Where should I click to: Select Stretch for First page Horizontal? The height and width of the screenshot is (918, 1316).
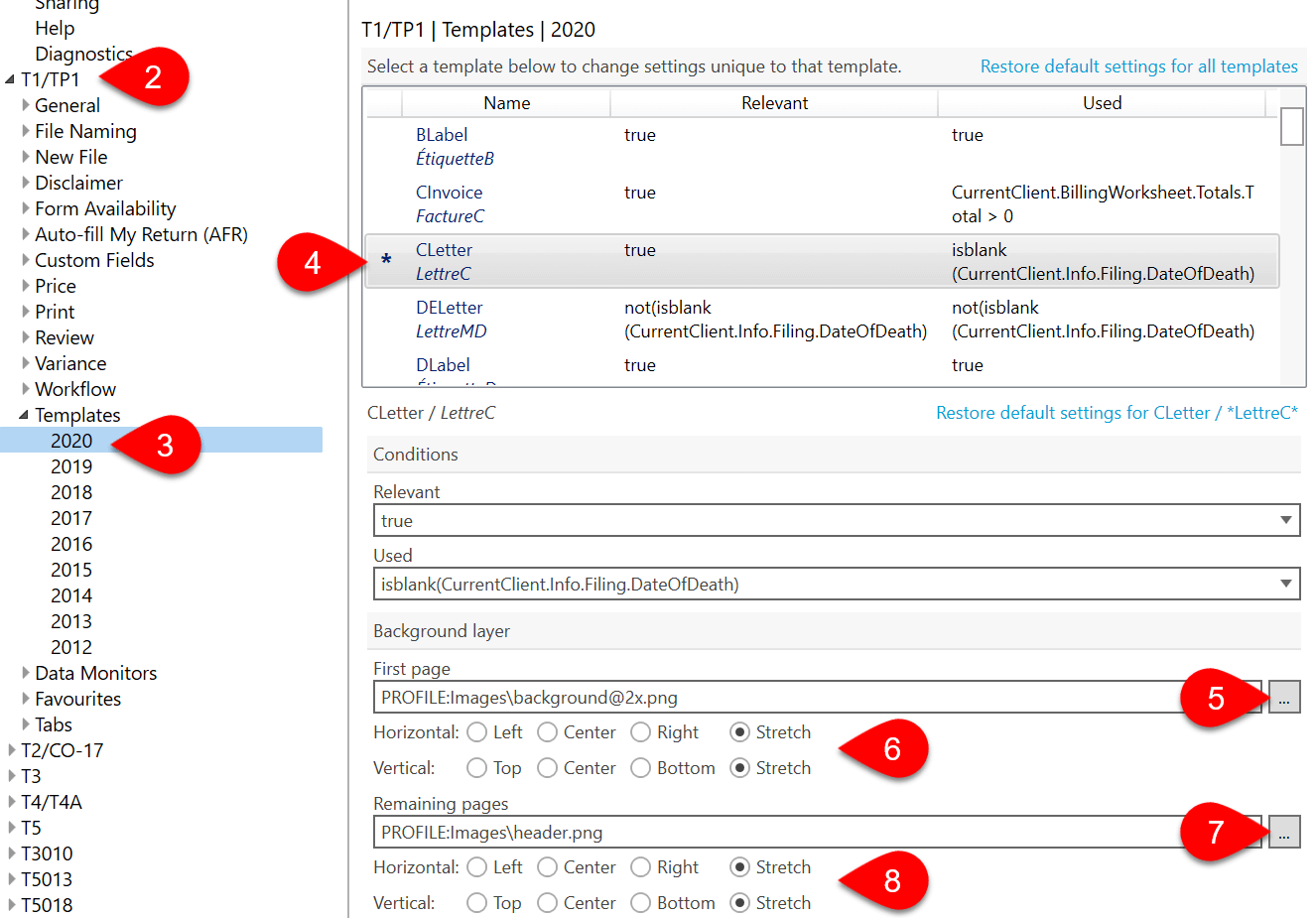click(739, 732)
